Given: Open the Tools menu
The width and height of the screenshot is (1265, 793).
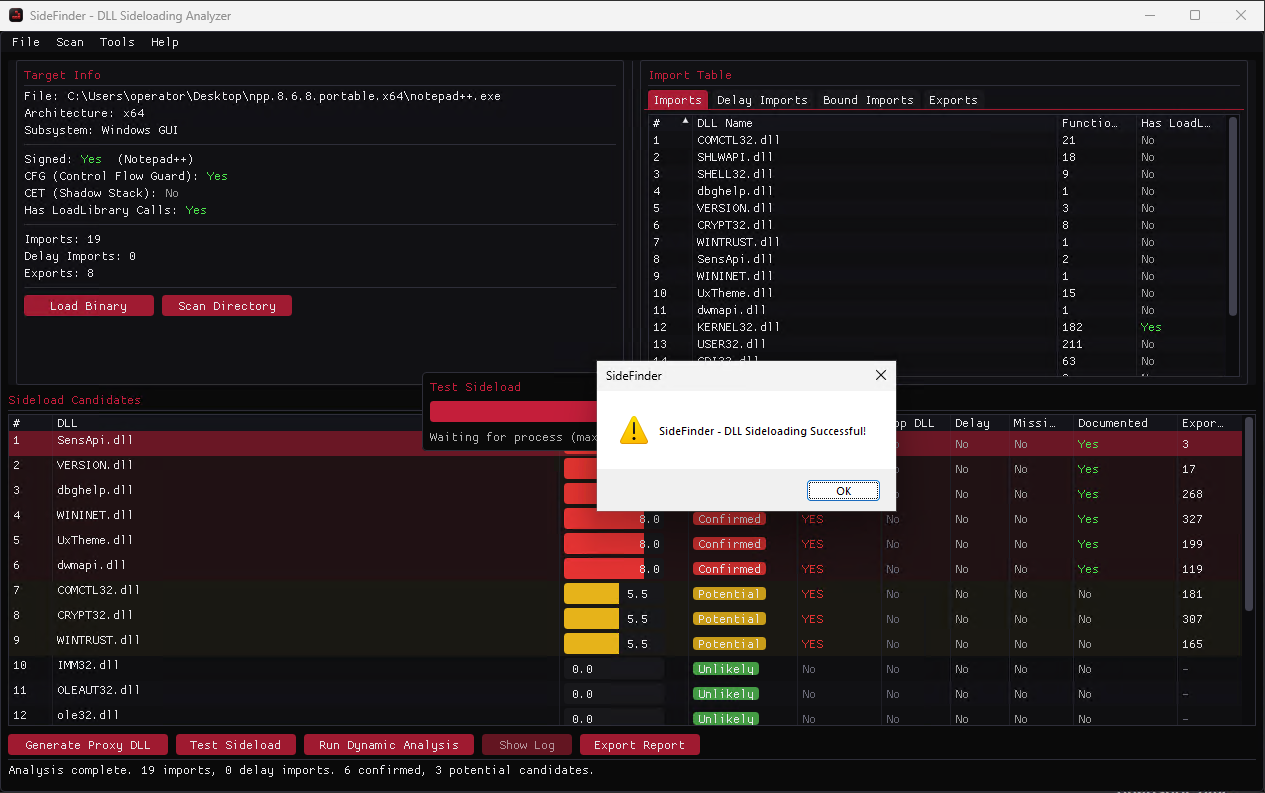Looking at the screenshot, I should 117,42.
